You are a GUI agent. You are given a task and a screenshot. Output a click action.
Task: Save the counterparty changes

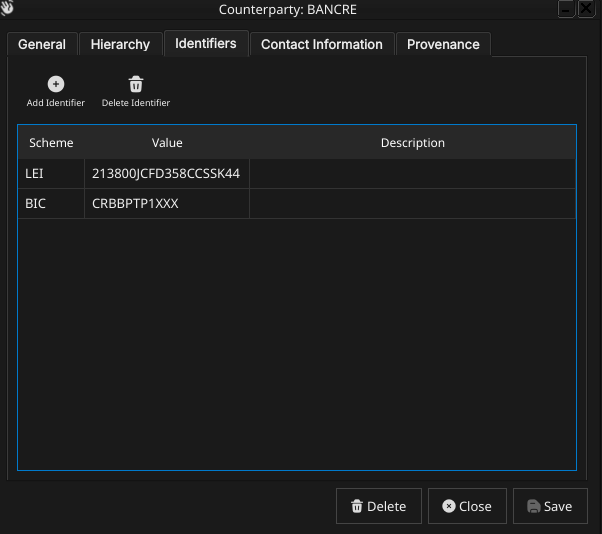(x=550, y=506)
